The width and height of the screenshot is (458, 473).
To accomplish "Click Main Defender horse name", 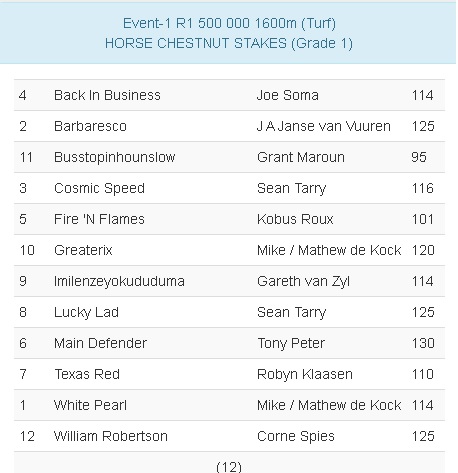I will [100, 343].
